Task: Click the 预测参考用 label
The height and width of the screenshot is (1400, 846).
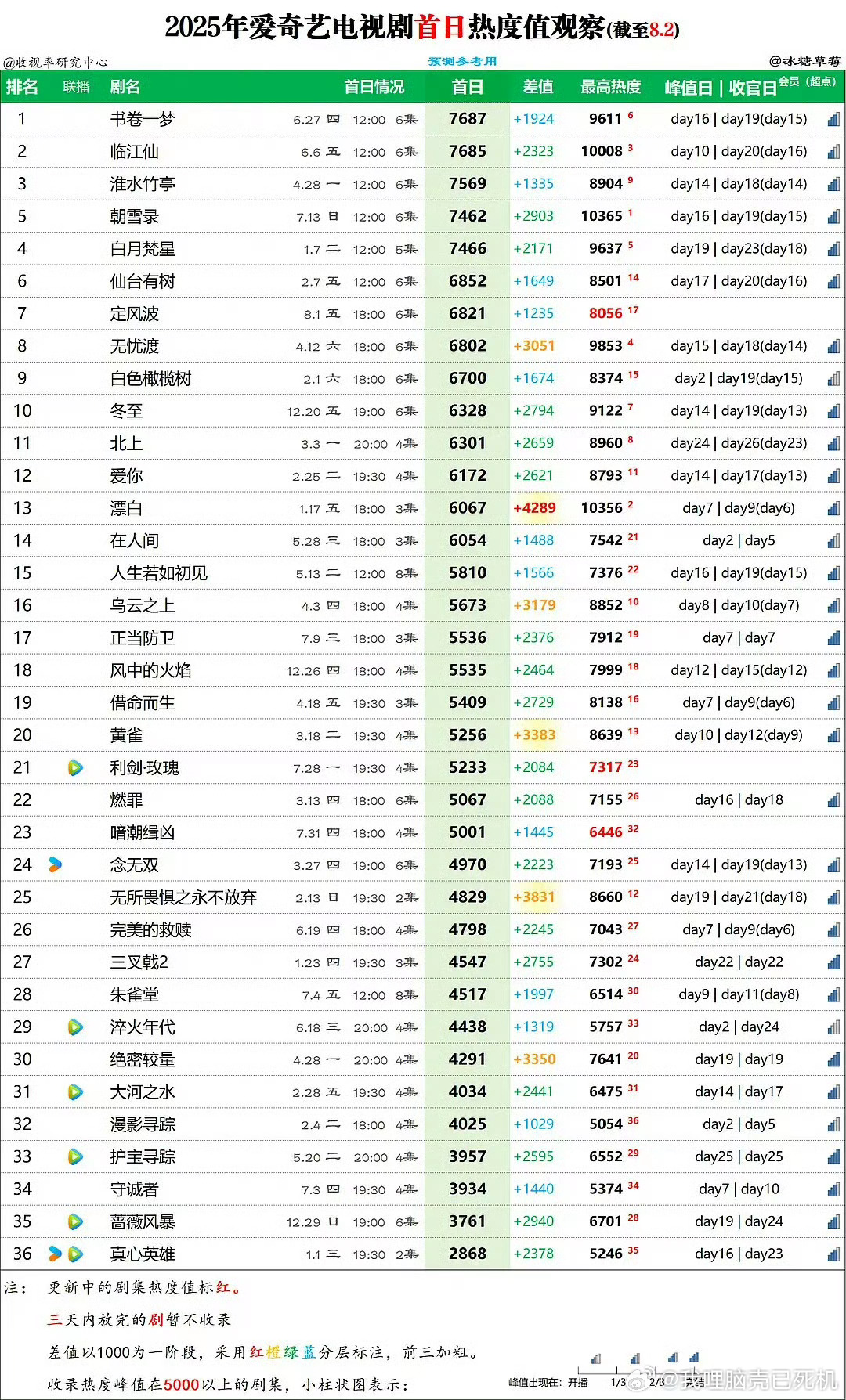Action: click(462, 61)
